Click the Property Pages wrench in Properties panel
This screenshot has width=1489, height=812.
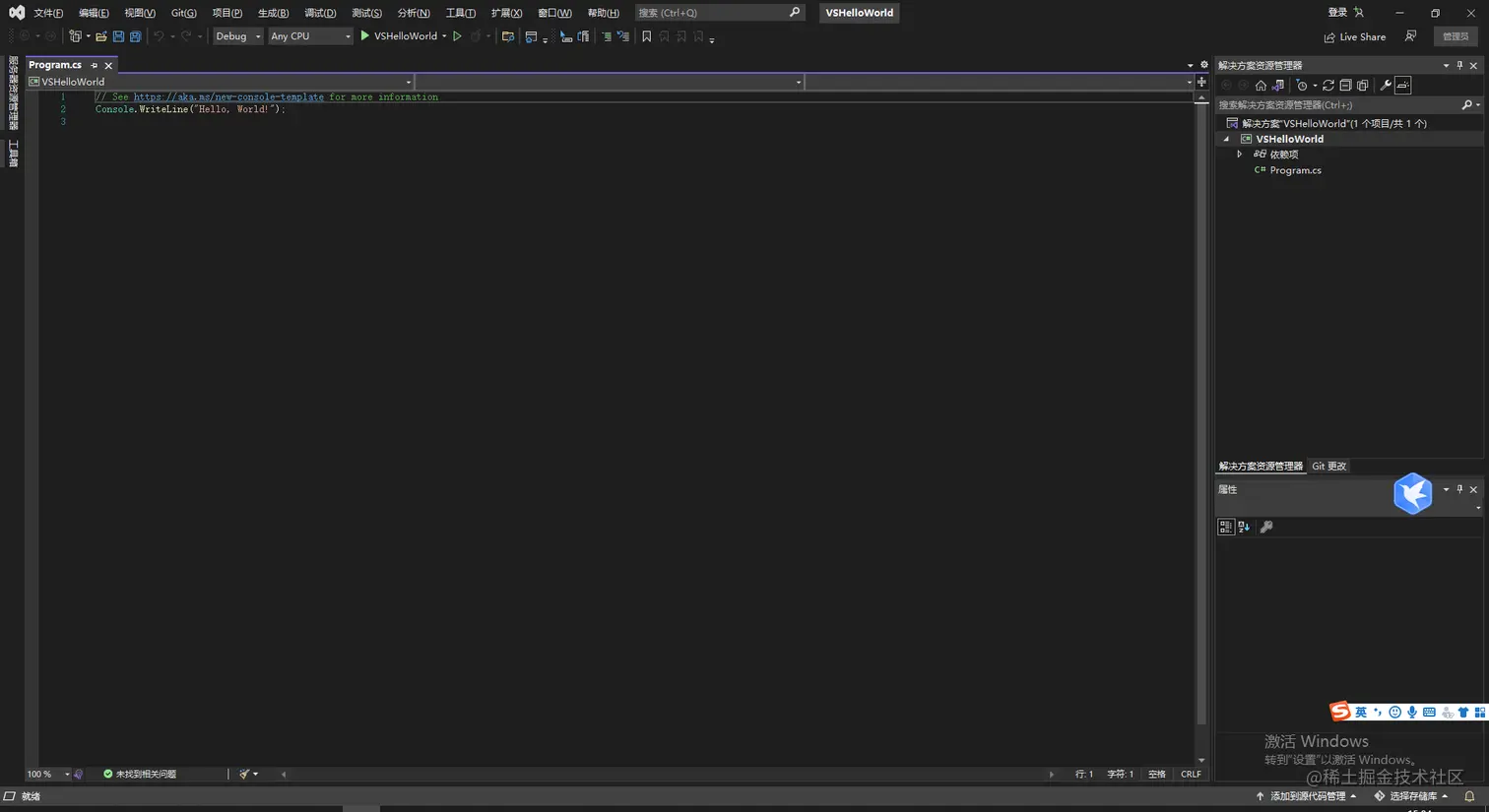[x=1266, y=527]
